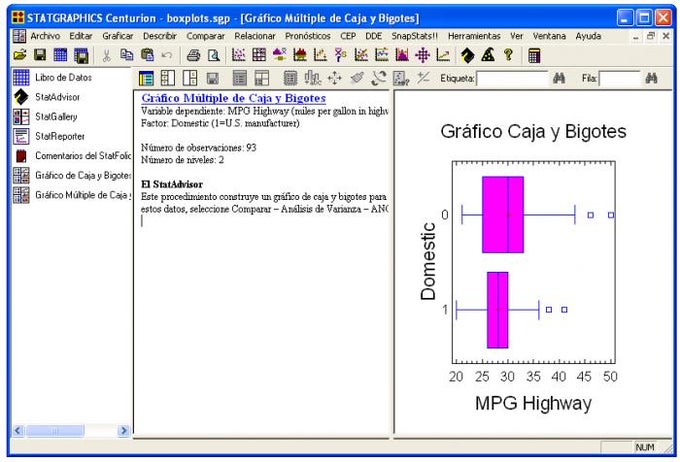This screenshot has width=680, height=462.
Task: Click the Fila input field
Action: click(620, 79)
